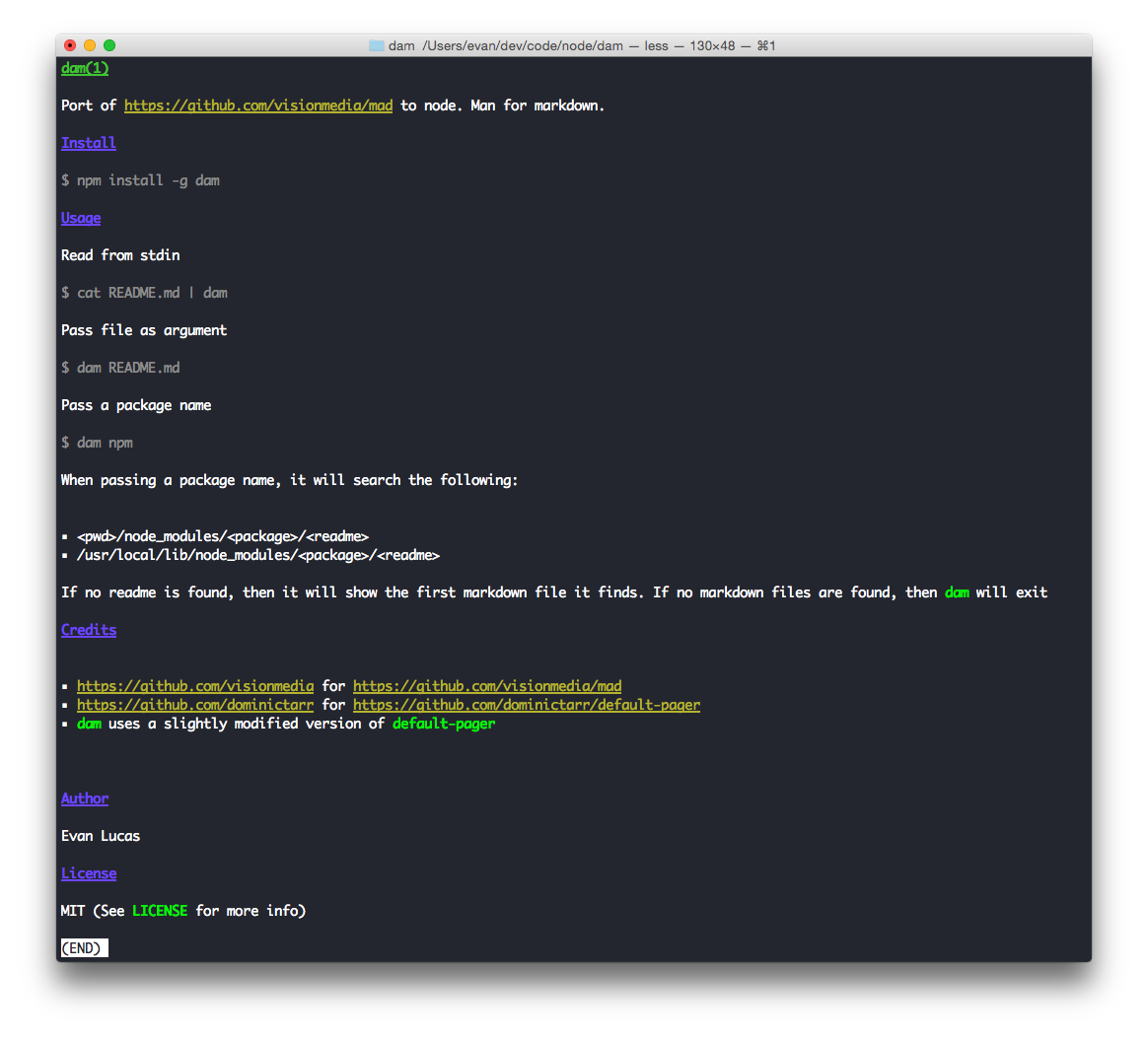Screen dimensions: 1148x1040
Task: Open the dominictarr/default-pager link
Action: (x=527, y=705)
